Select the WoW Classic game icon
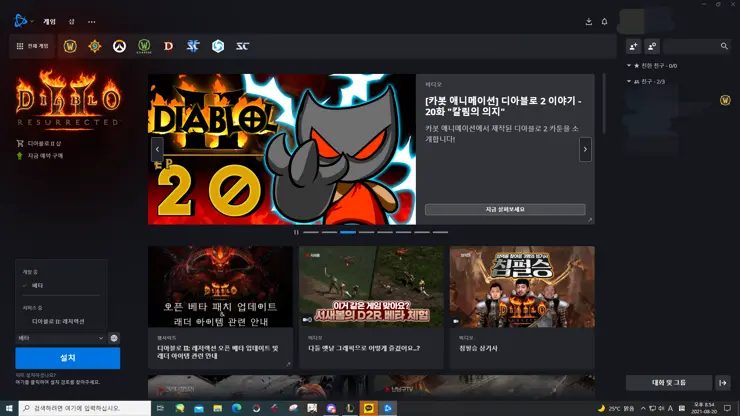 [x=144, y=46]
